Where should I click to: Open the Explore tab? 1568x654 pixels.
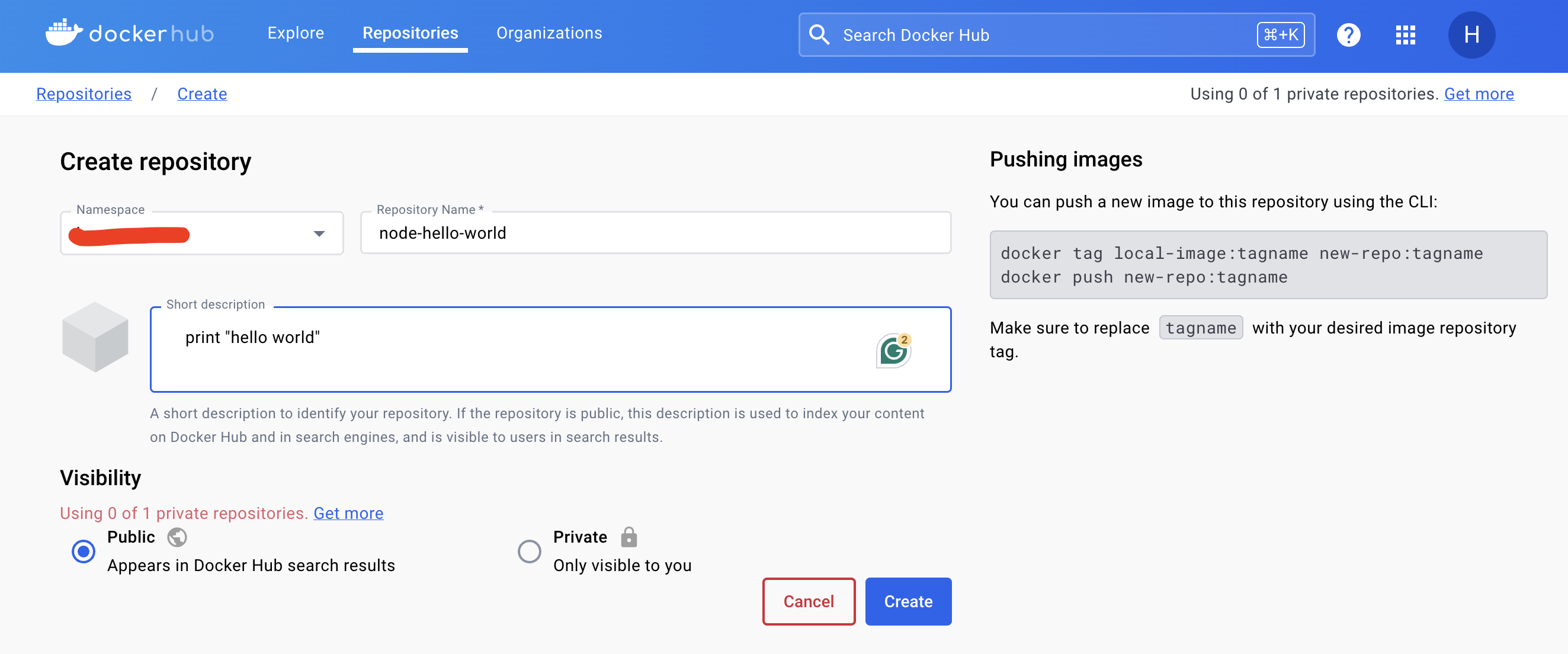point(295,33)
